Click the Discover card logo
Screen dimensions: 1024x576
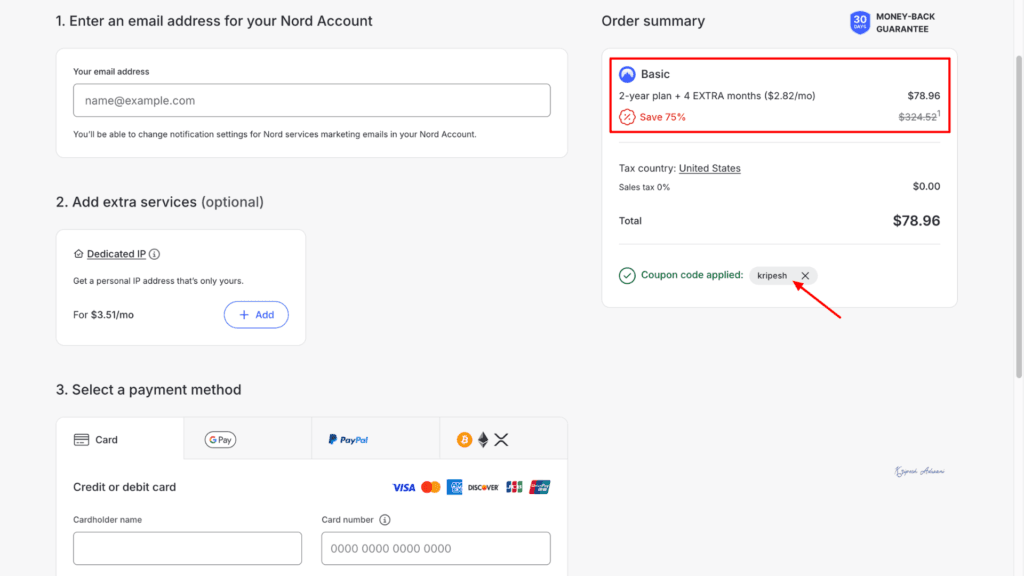coord(483,487)
